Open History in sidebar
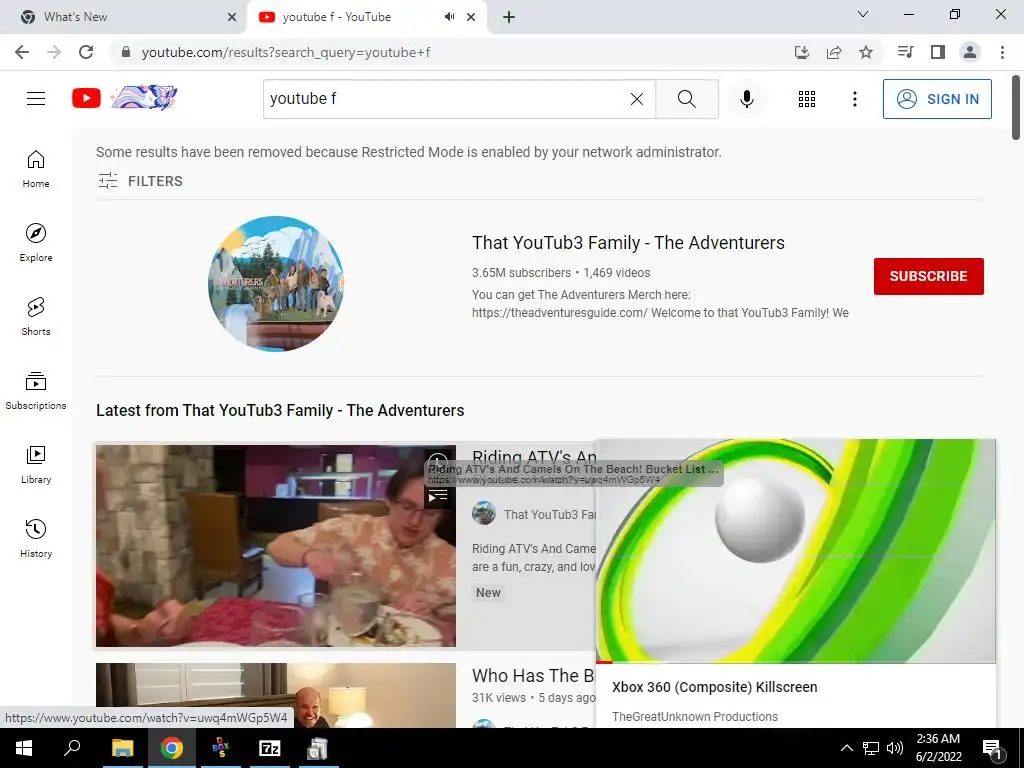 click(36, 538)
